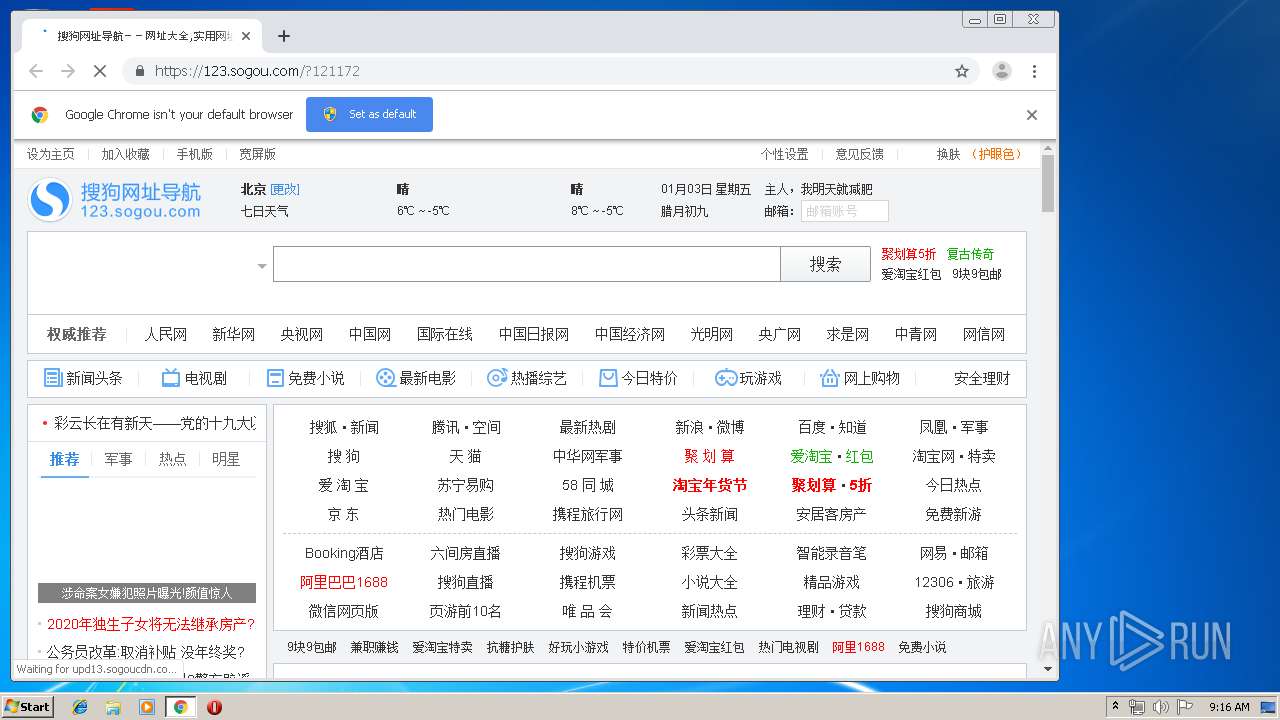Open 搜狐·新闻 link
The width and height of the screenshot is (1280, 720).
(344, 427)
